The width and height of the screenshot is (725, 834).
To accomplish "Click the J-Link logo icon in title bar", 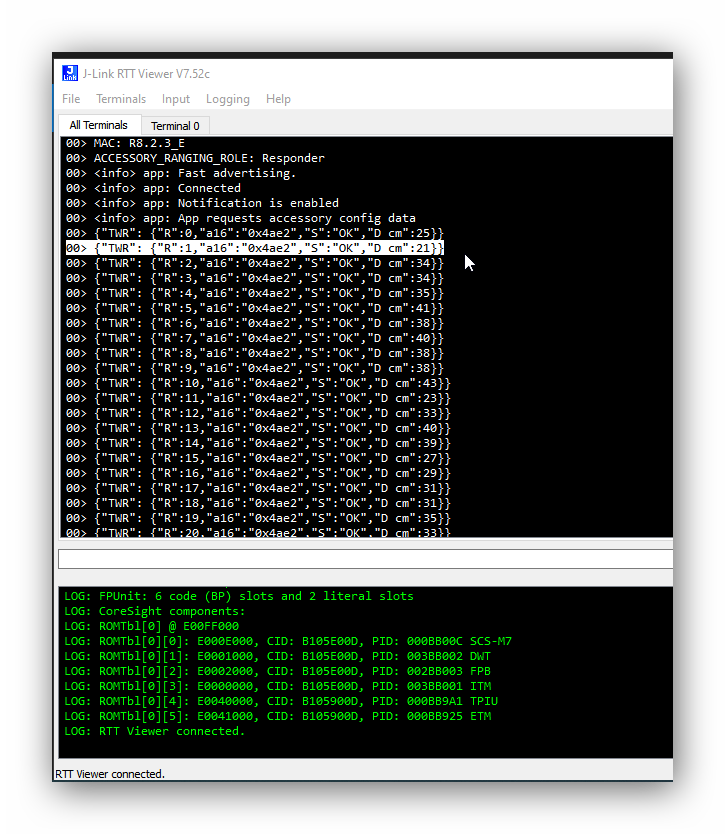I will click(x=70, y=73).
